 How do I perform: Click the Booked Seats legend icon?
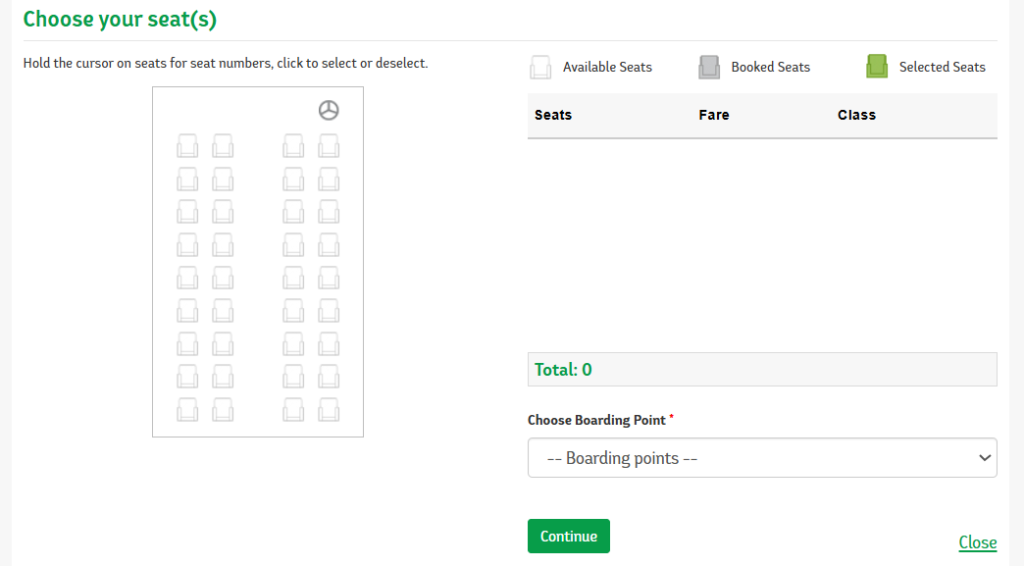pyautogui.click(x=709, y=67)
